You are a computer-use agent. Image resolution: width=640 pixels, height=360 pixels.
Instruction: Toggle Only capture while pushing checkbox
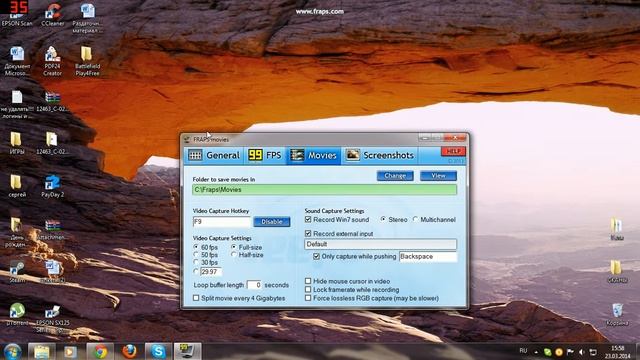pyautogui.click(x=316, y=256)
